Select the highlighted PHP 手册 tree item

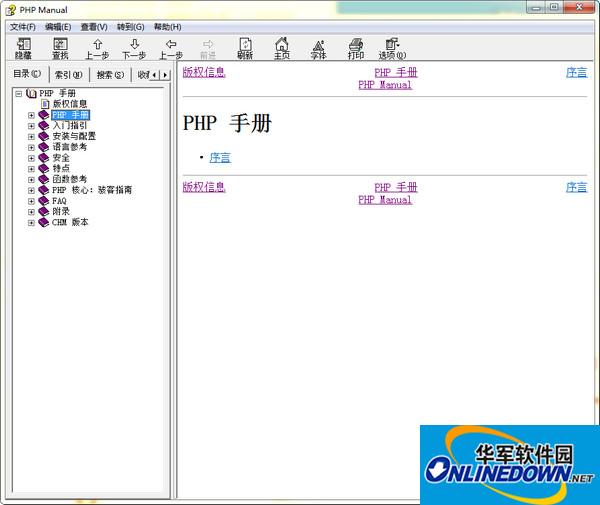(x=70, y=115)
